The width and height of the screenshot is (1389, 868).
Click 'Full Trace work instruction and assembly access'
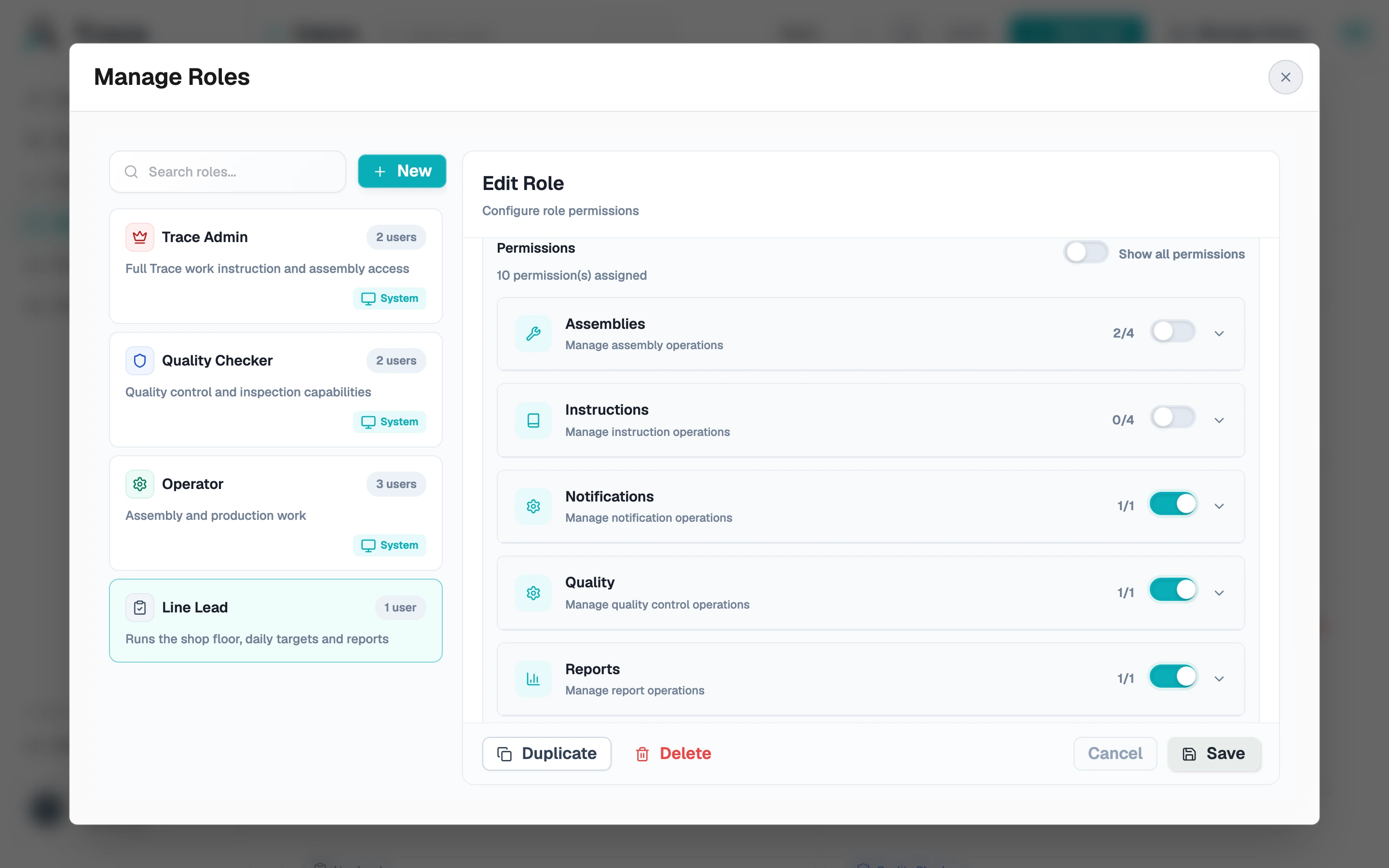267,269
